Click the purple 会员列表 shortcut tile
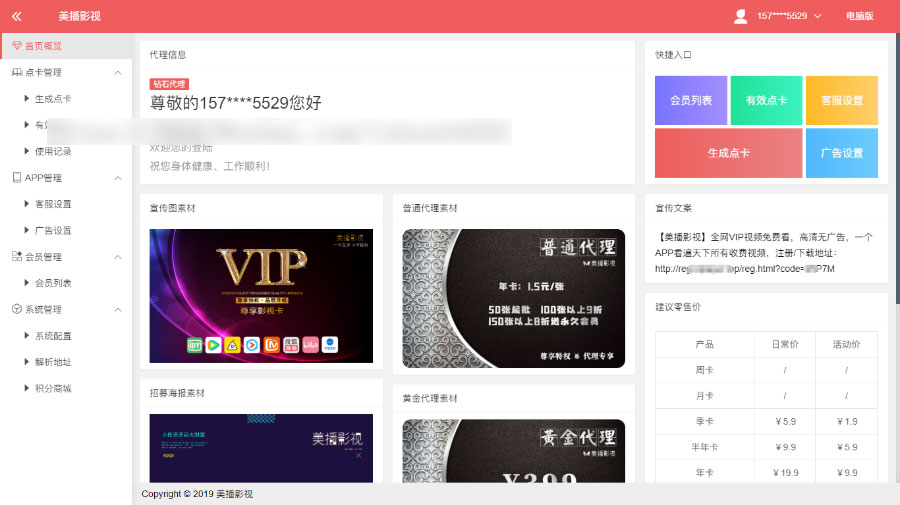 pos(691,100)
